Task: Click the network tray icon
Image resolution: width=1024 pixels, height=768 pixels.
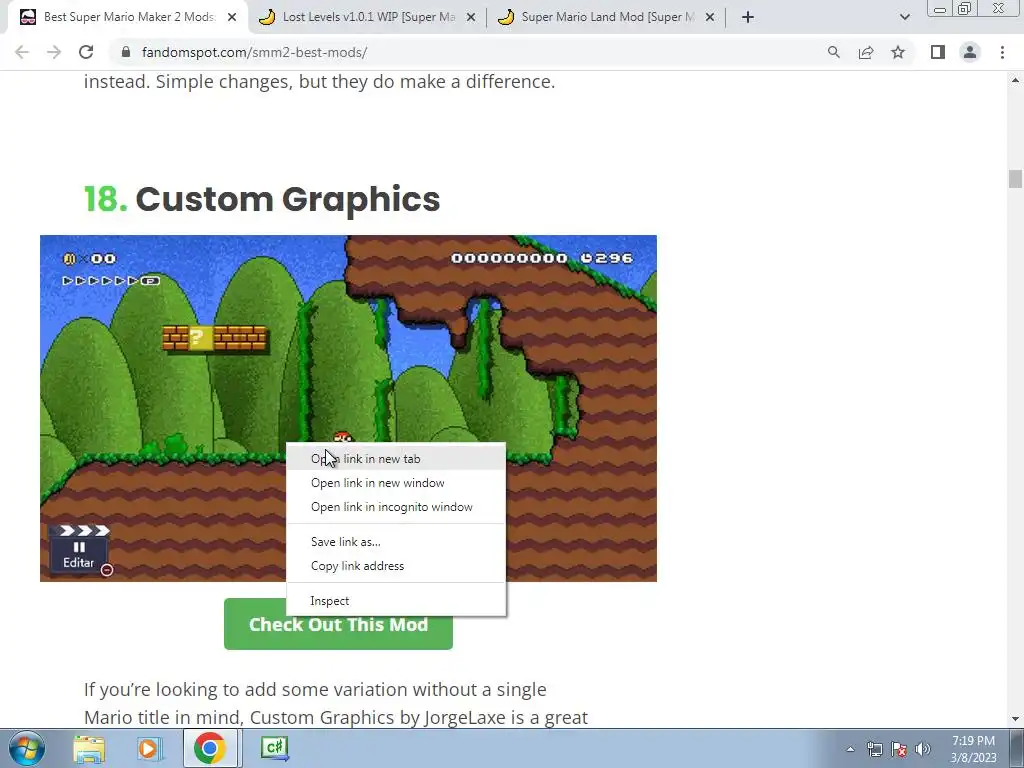Action: [874, 749]
